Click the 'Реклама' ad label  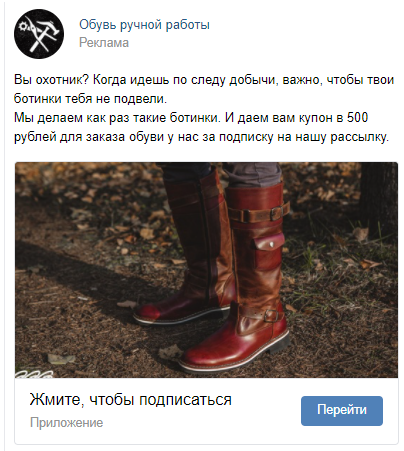pos(104,43)
